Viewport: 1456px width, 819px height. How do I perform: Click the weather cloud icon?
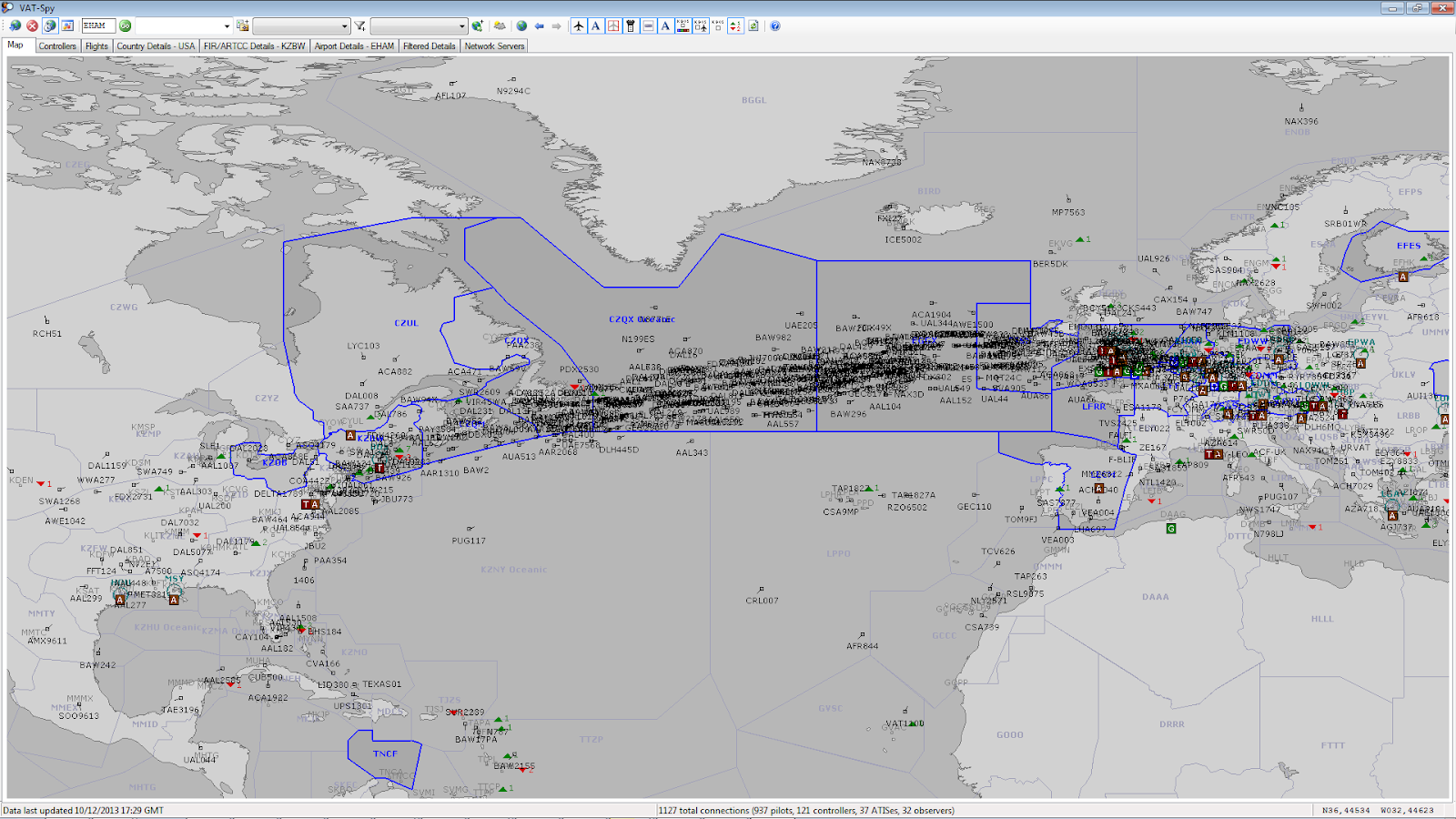[500, 26]
